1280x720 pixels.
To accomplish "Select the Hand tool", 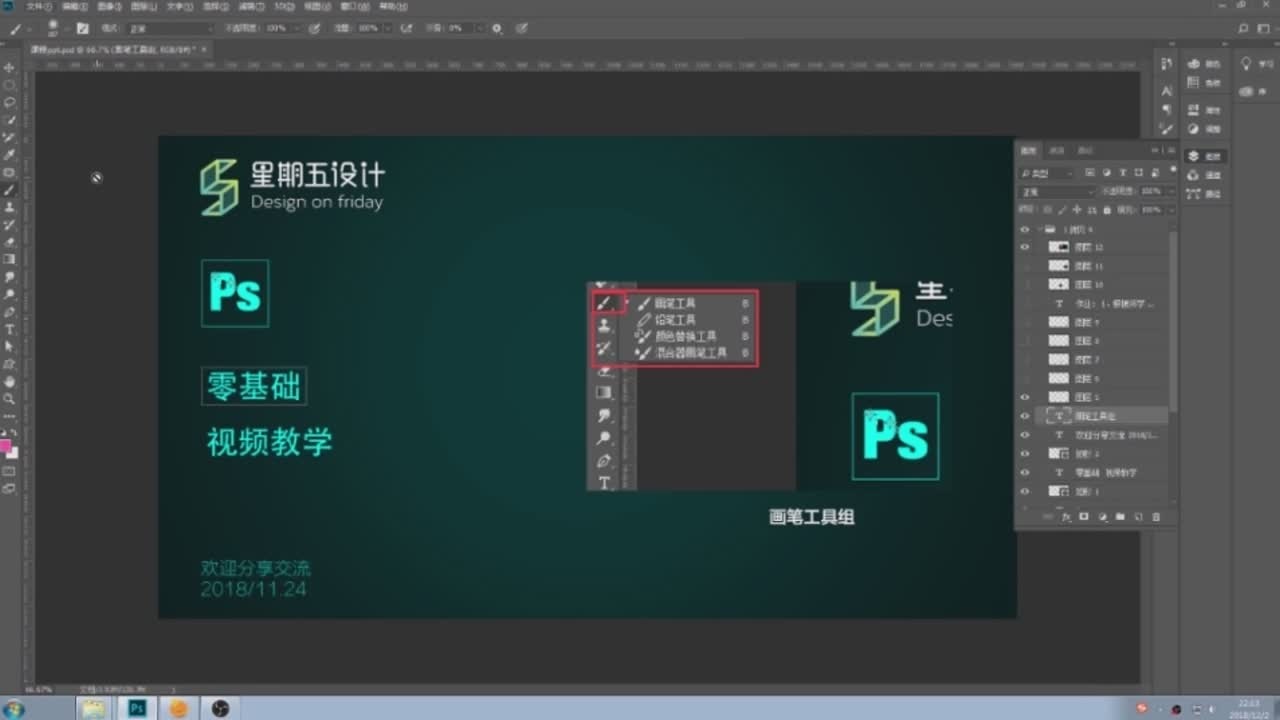I will [x=10, y=381].
